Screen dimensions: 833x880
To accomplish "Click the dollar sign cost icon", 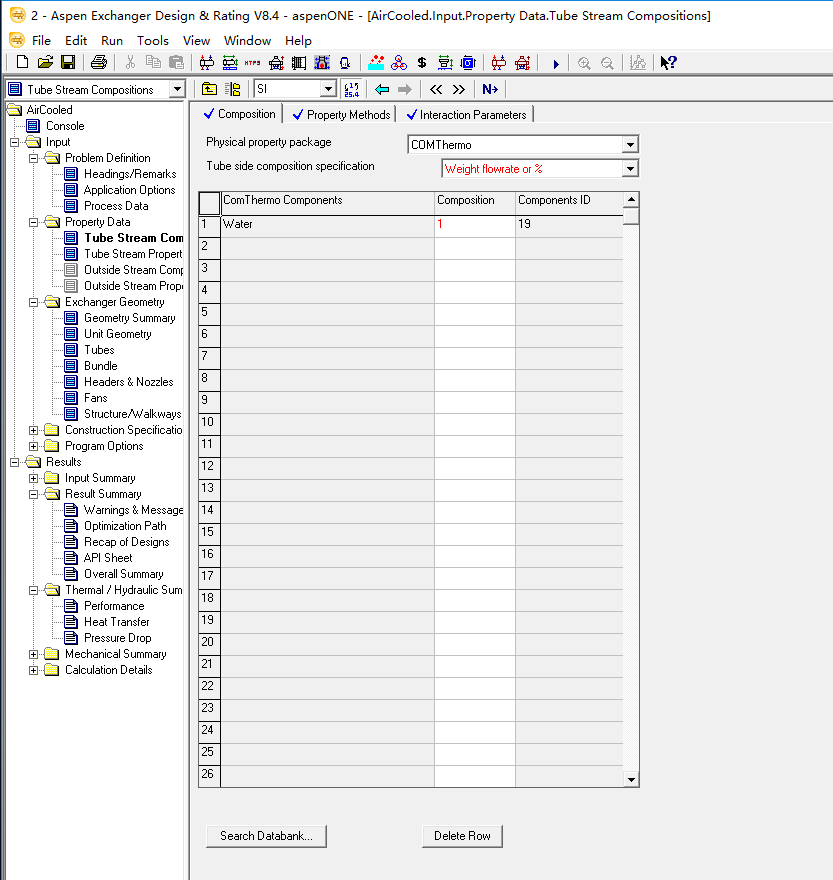I will tap(422, 63).
